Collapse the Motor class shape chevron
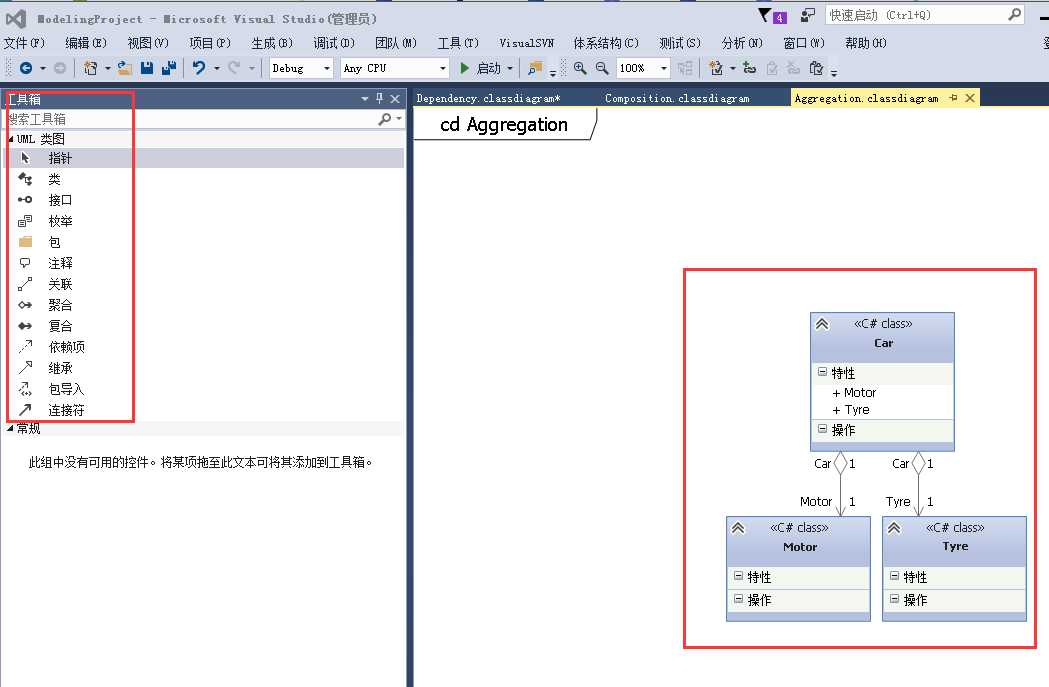The width and height of the screenshot is (1049, 687). (738, 528)
